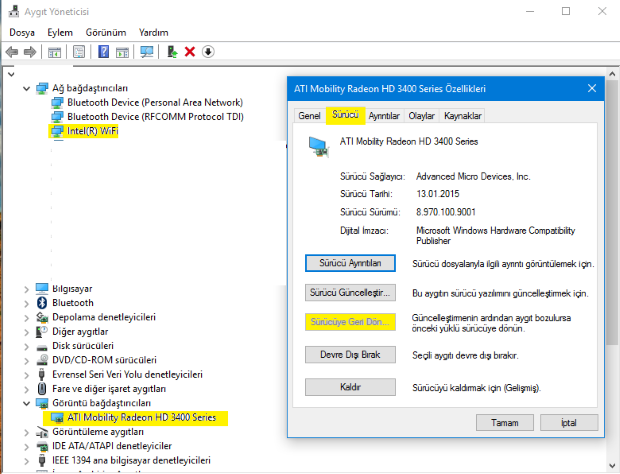This screenshot has width=620, height=474.
Task: Click the scrollbar up arrow in Device Manager
Action: click(612, 74)
